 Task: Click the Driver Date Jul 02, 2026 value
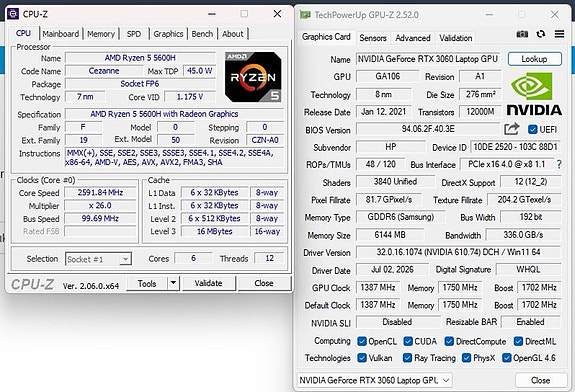pyautogui.click(x=392, y=270)
